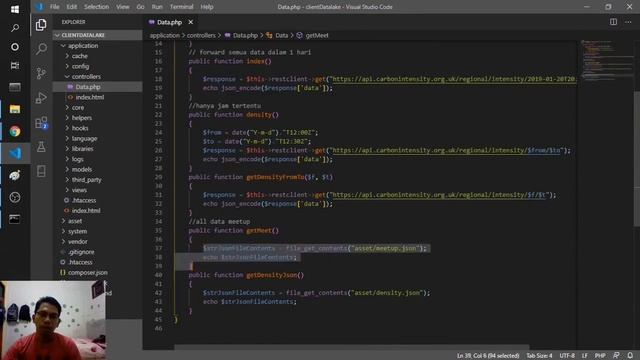Expand the language folder

click(98, 138)
